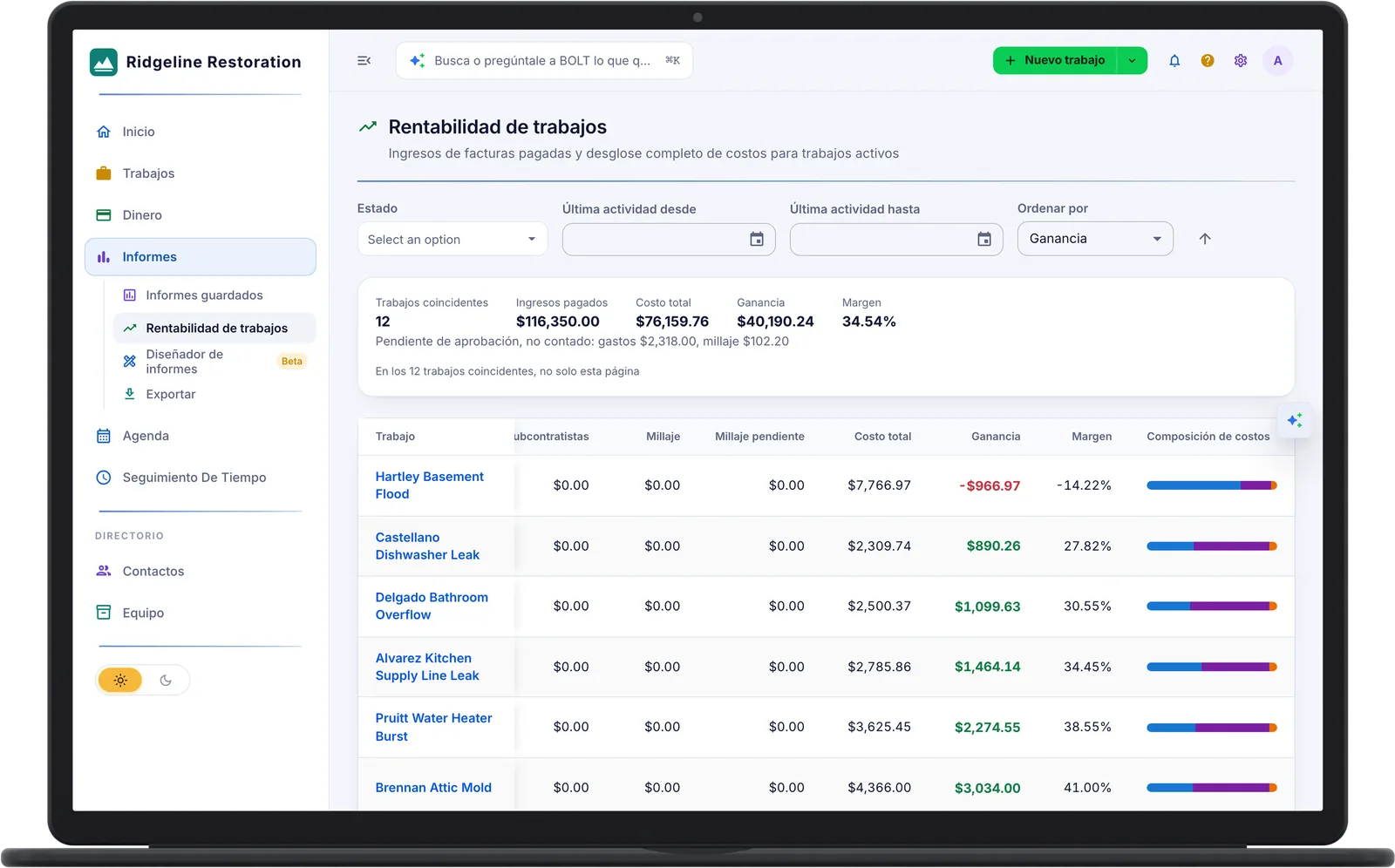Image resolution: width=1395 pixels, height=868 pixels.
Task: Open the Informes sidebar section
Action: 201,257
